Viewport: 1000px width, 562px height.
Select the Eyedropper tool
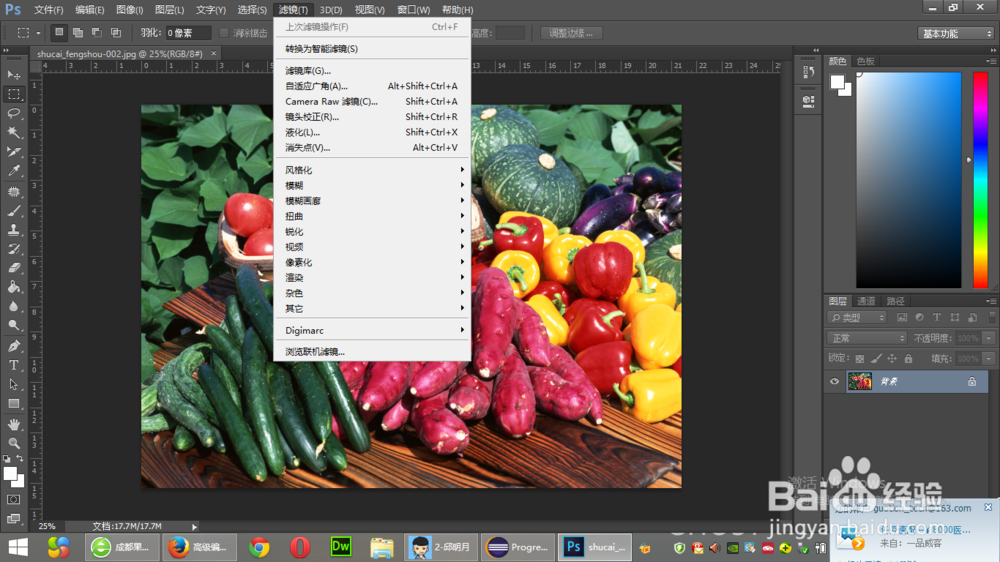(x=13, y=171)
